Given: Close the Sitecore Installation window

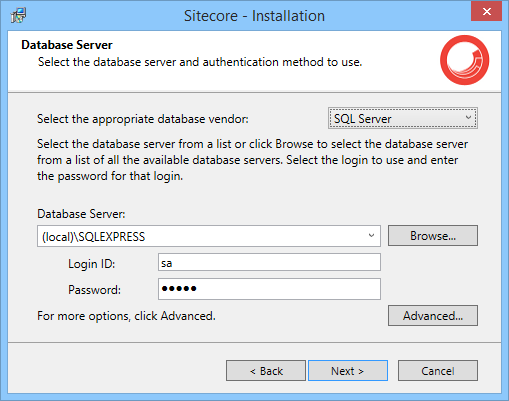Looking at the screenshot, I should 486,11.
